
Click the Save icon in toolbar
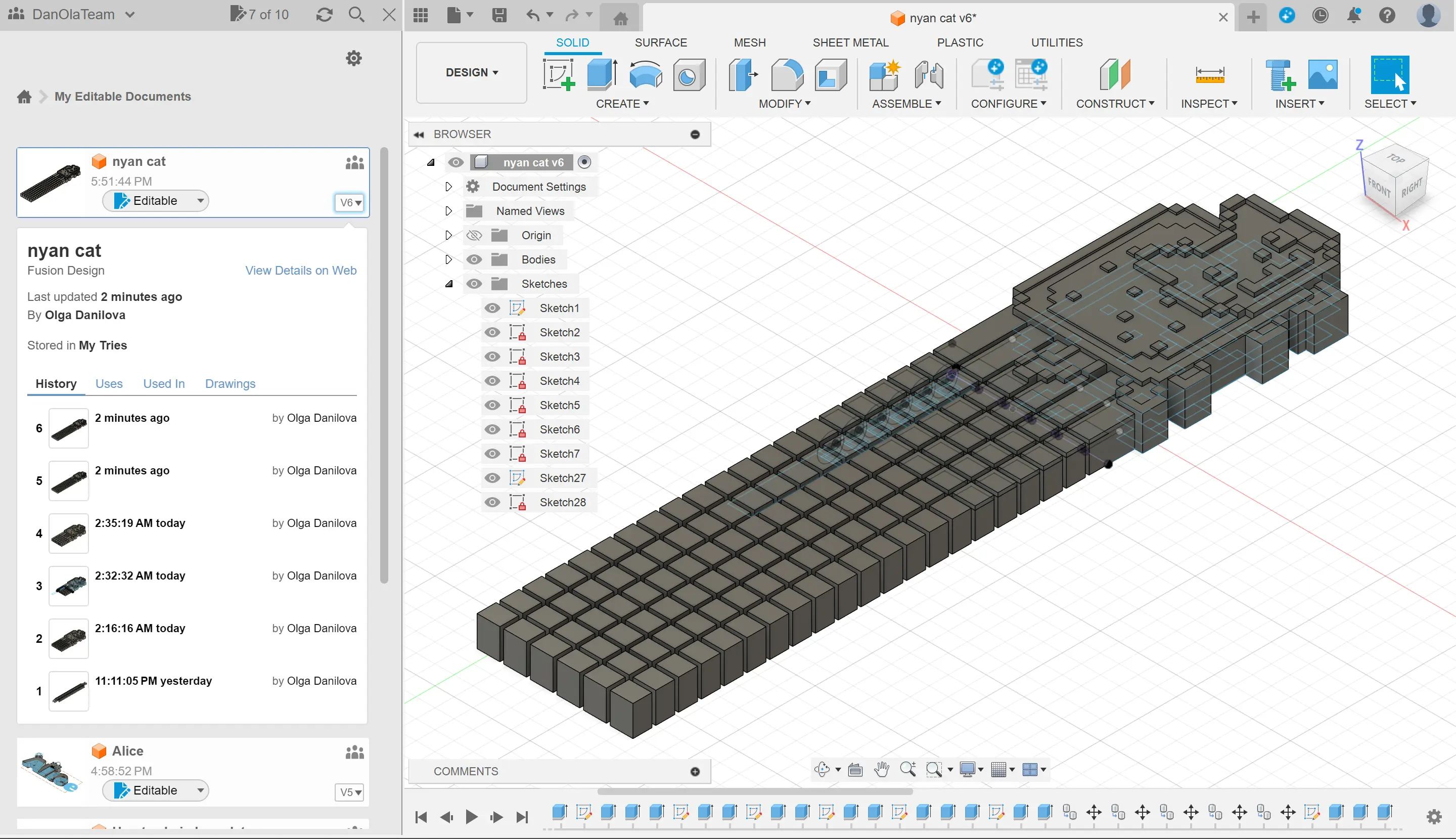pos(499,15)
